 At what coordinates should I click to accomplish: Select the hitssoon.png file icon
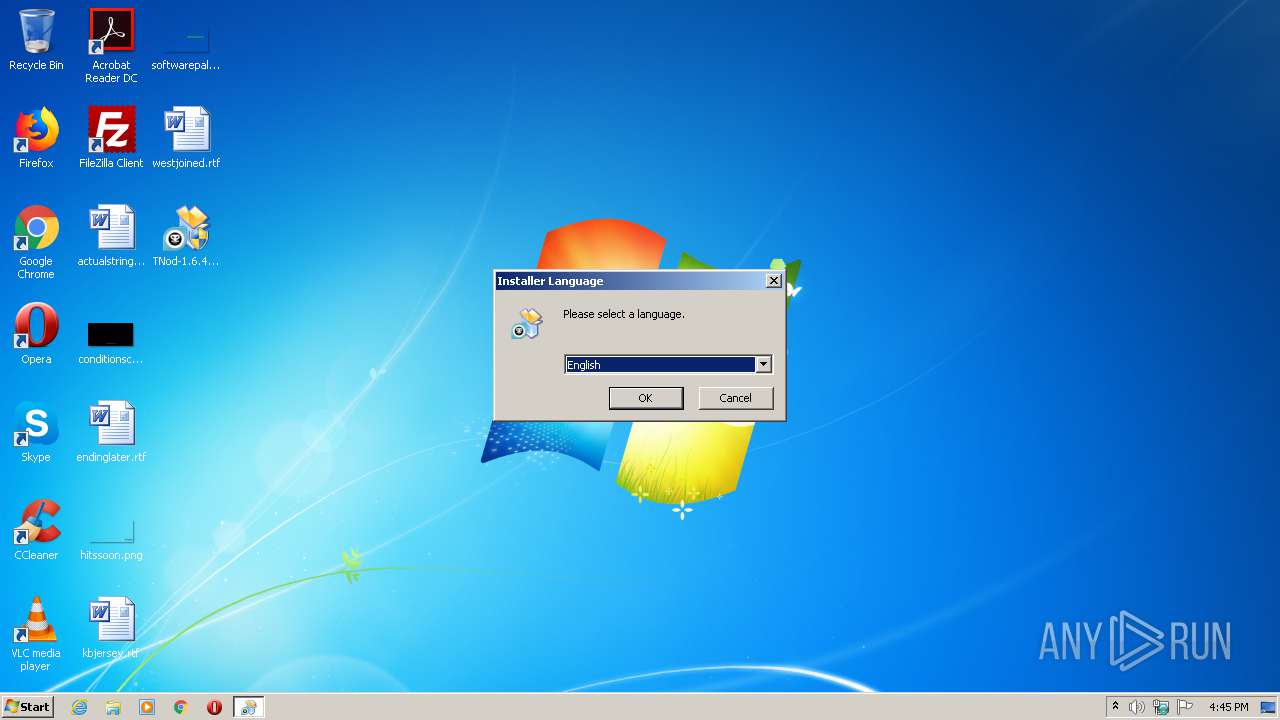coord(111,540)
